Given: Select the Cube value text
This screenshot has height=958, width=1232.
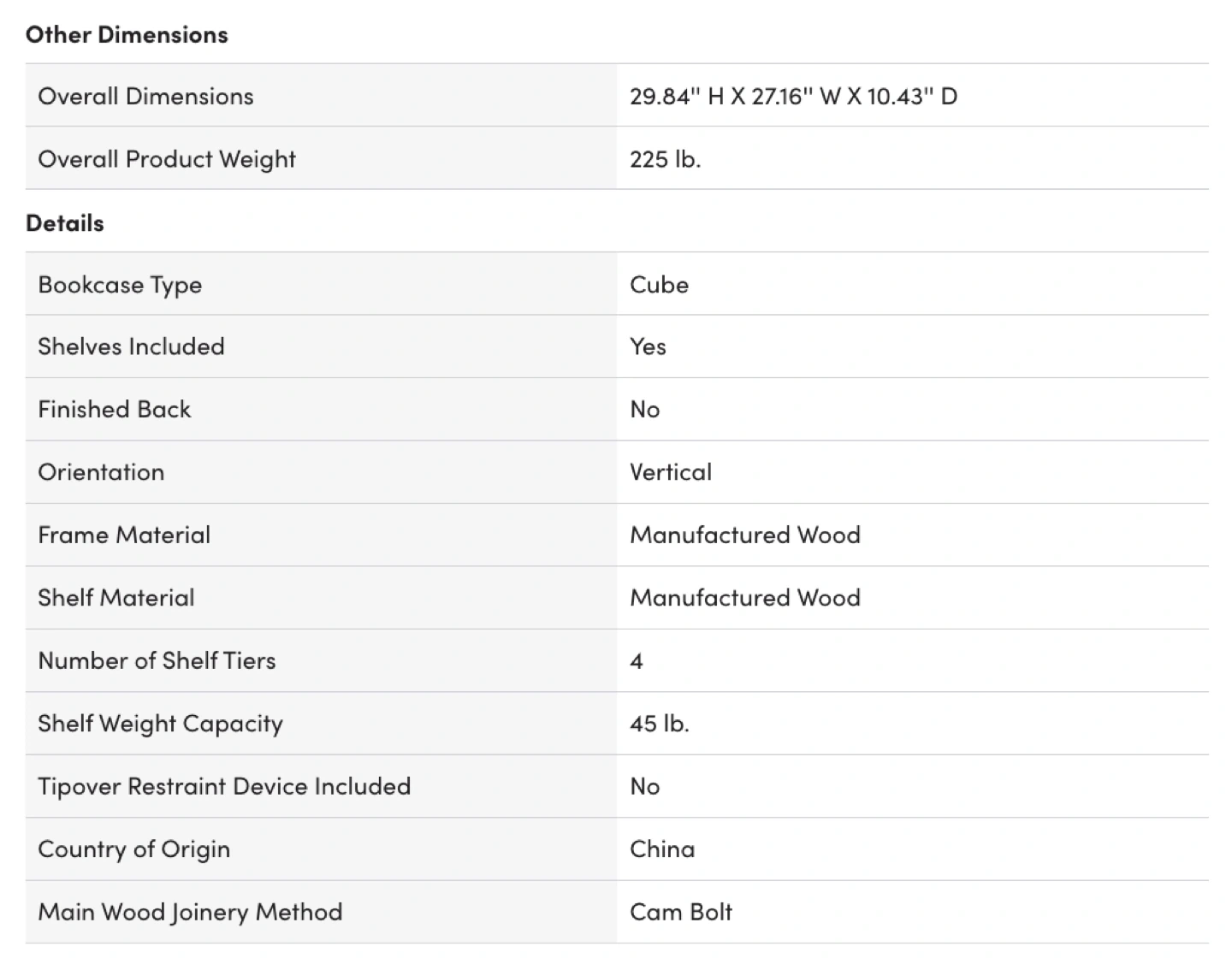Looking at the screenshot, I should (659, 284).
